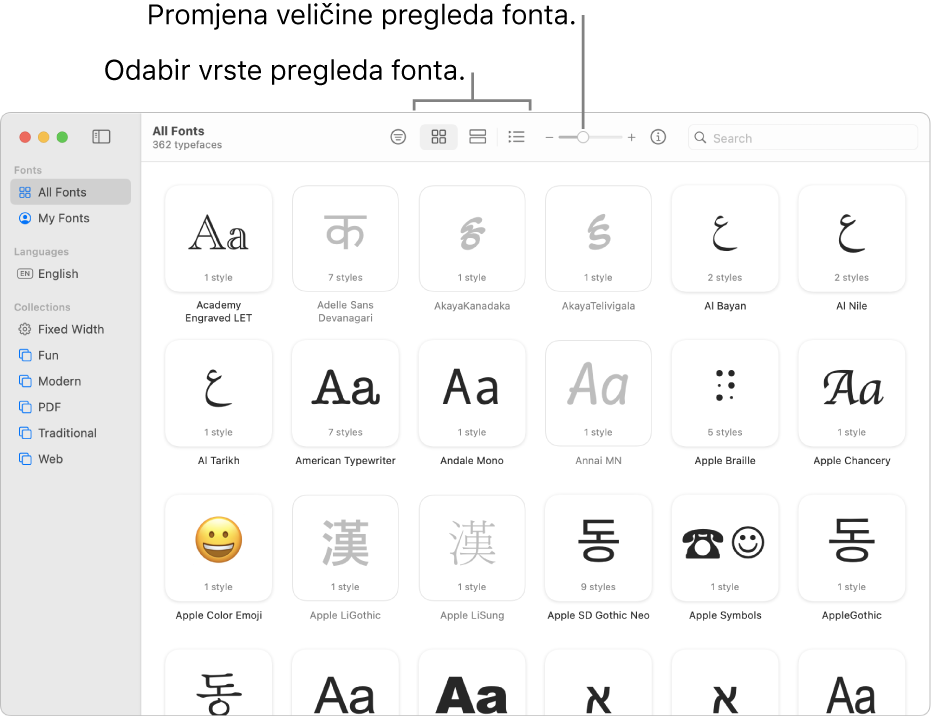Image resolution: width=934 pixels, height=718 pixels.
Task: Toggle the sidebar visibility button
Action: click(101, 136)
